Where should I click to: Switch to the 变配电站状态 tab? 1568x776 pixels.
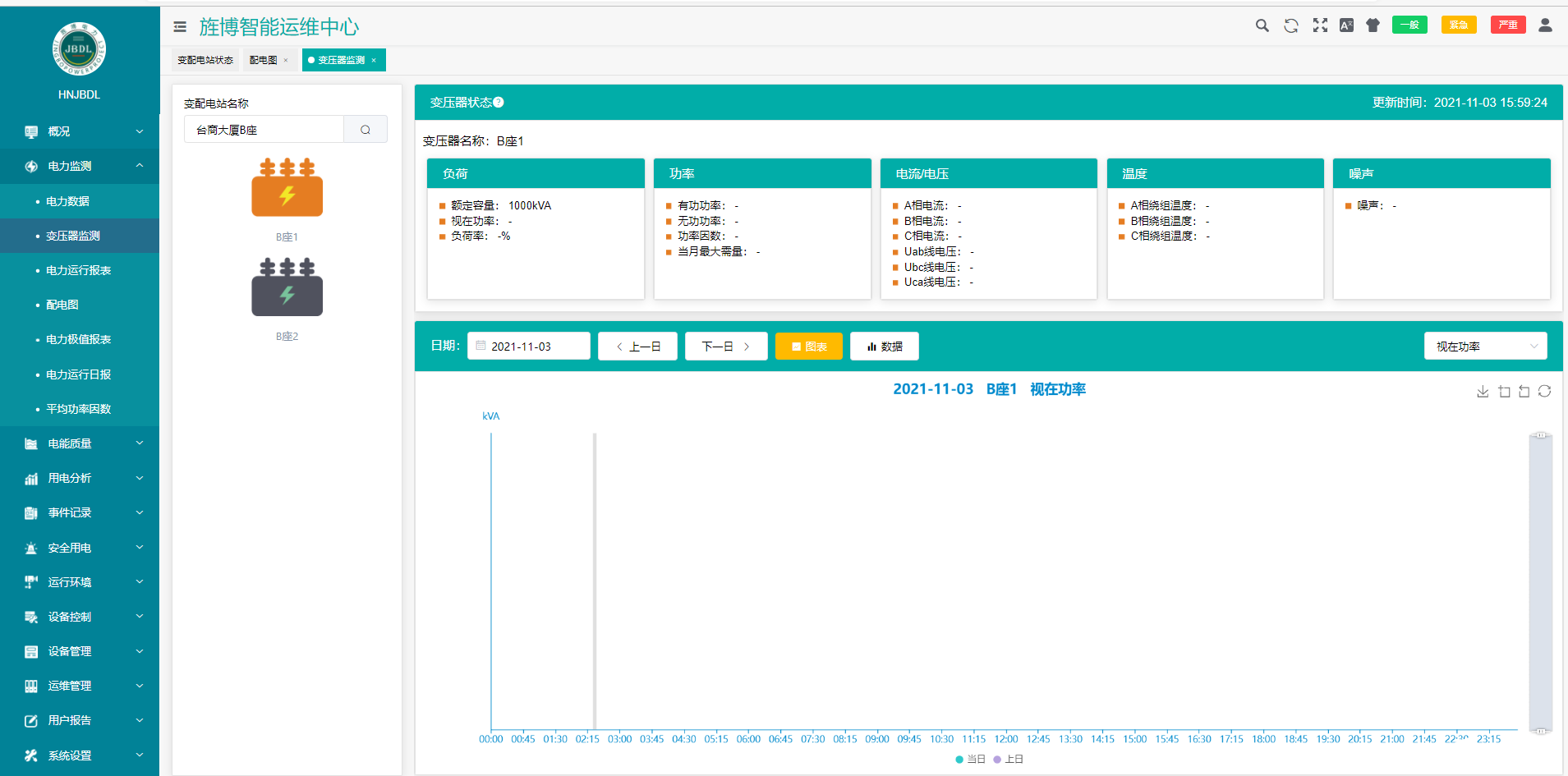pyautogui.click(x=205, y=60)
